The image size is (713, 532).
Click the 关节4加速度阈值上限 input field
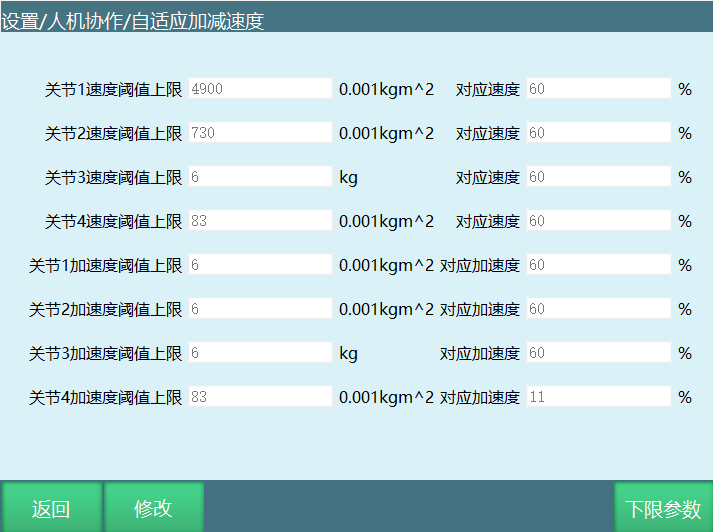260,397
